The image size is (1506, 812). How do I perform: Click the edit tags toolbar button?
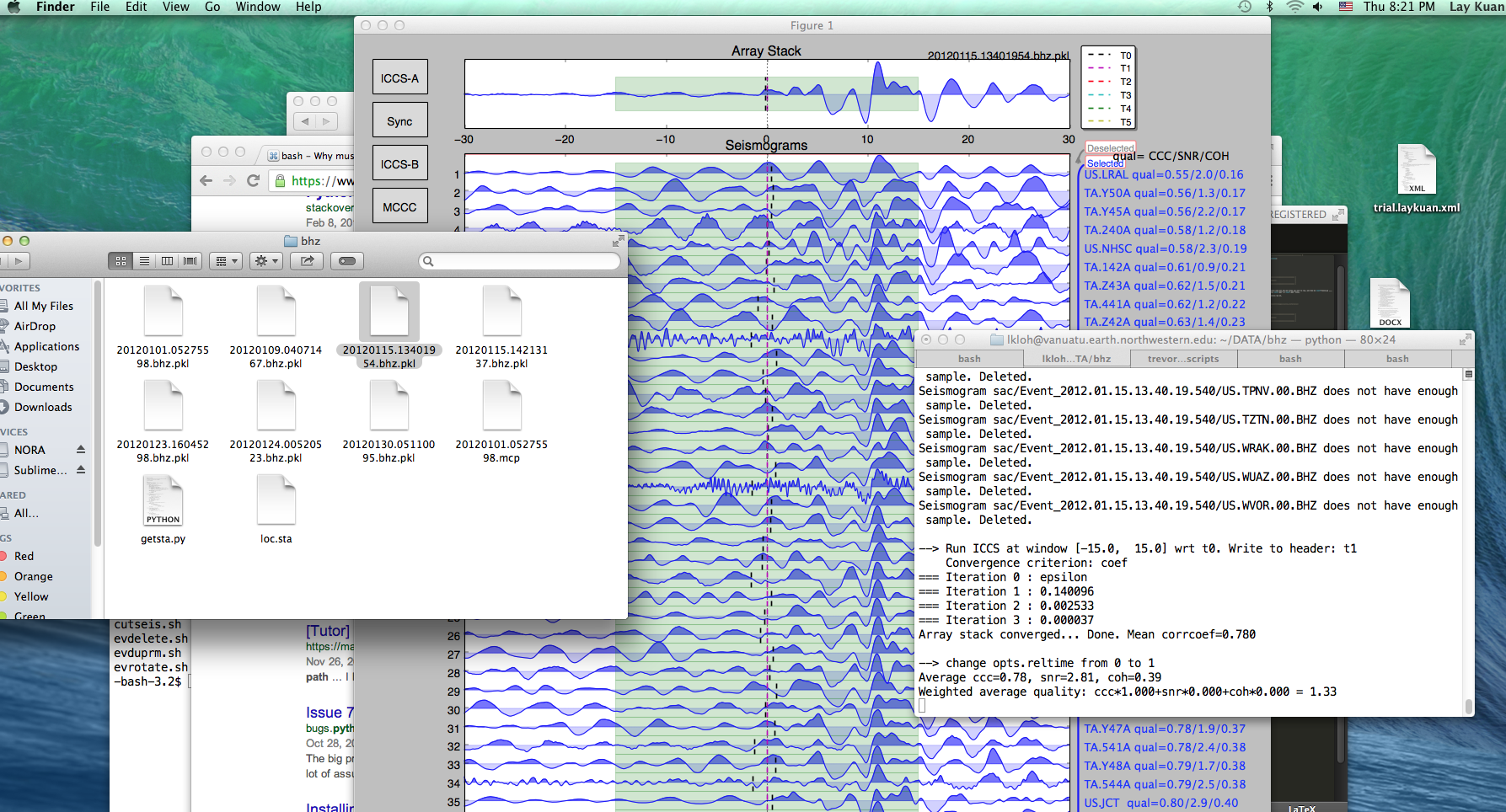pos(347,261)
